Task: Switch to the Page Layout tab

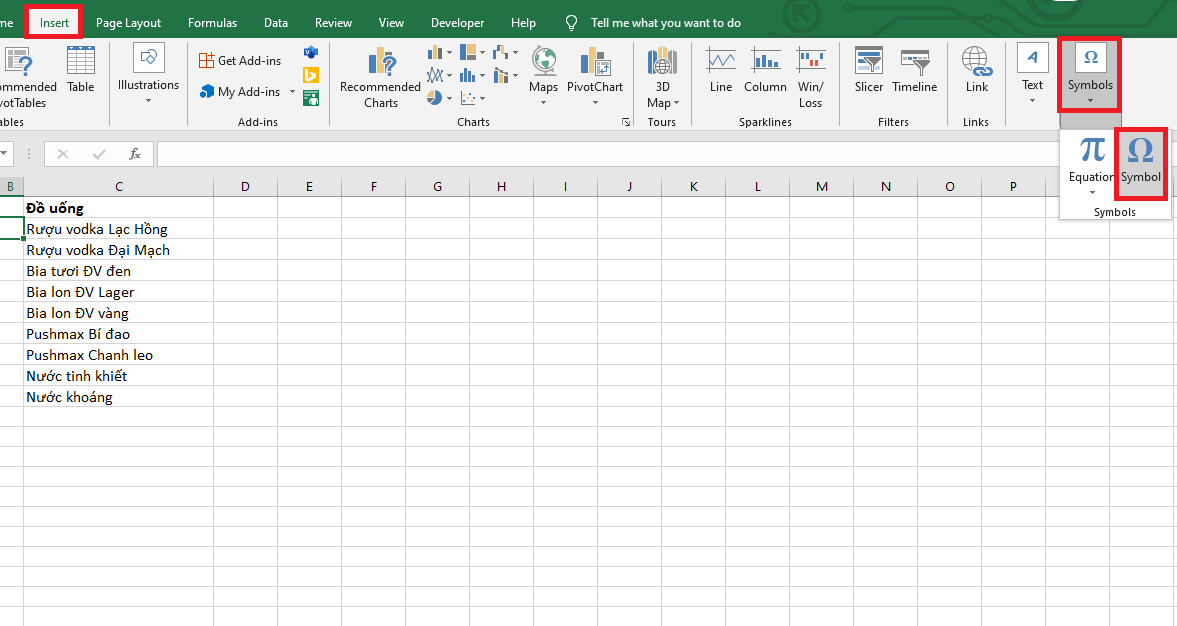Action: [x=128, y=23]
